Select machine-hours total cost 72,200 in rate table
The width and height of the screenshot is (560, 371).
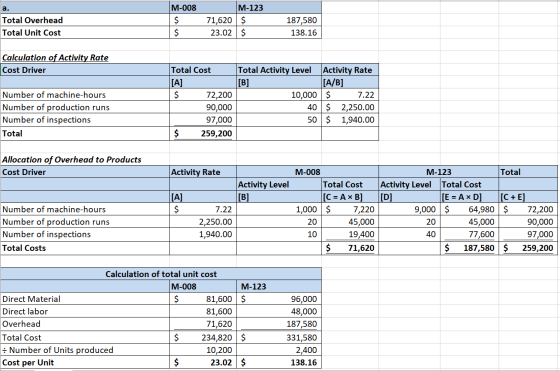[x=203, y=95]
